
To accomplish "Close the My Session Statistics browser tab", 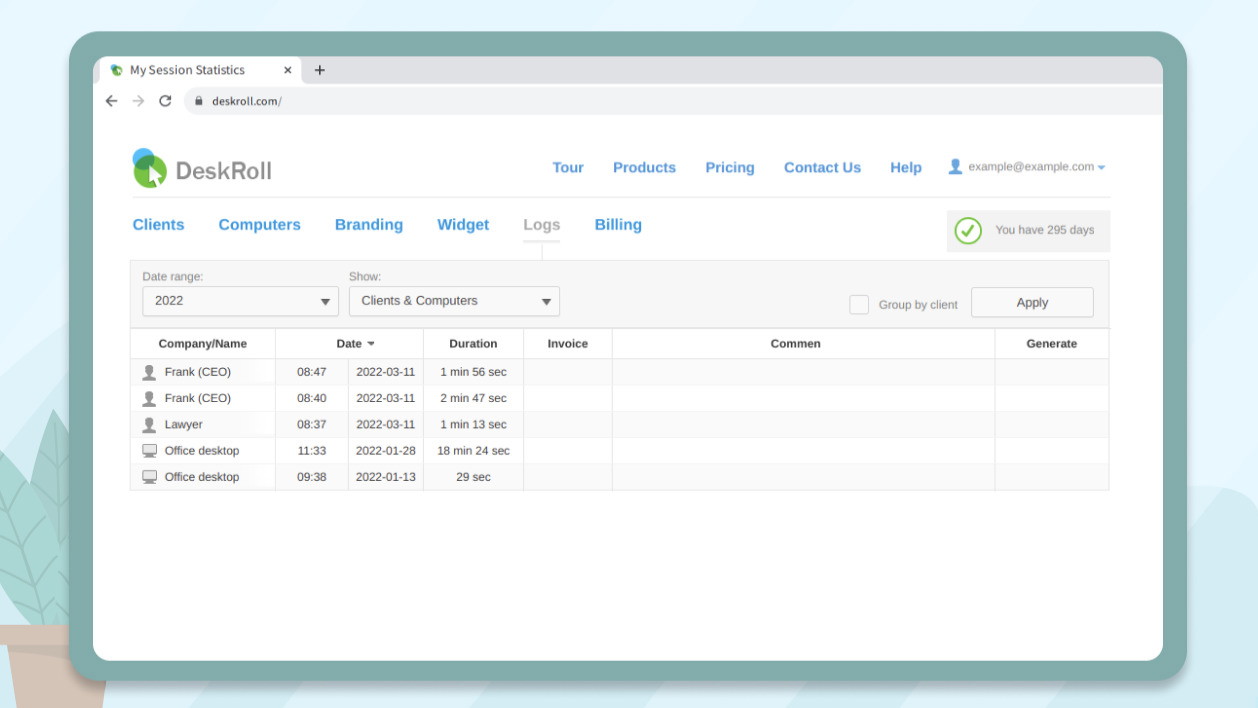I will click(288, 70).
